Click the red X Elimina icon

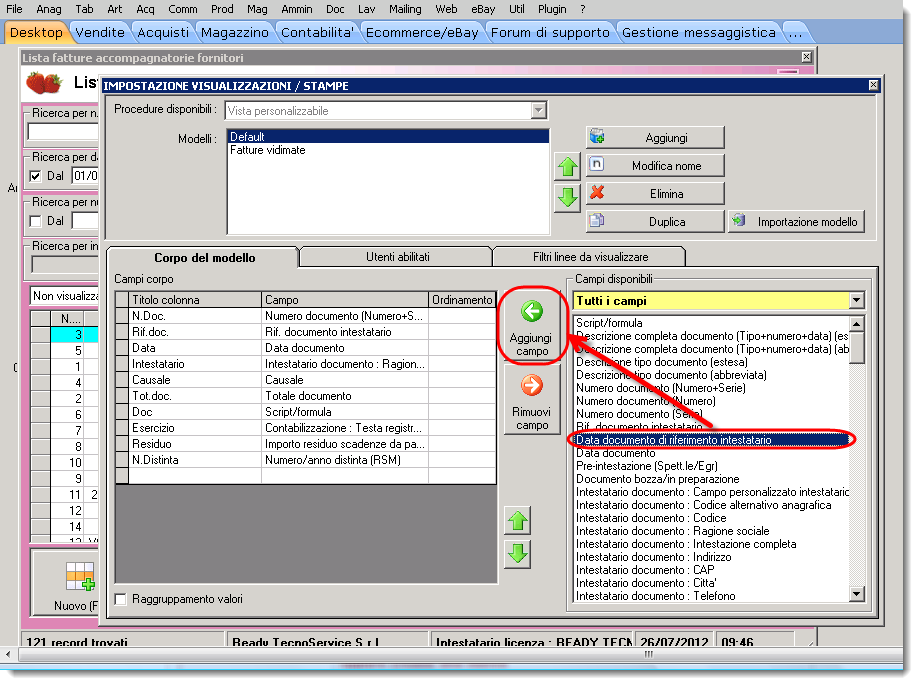point(597,193)
